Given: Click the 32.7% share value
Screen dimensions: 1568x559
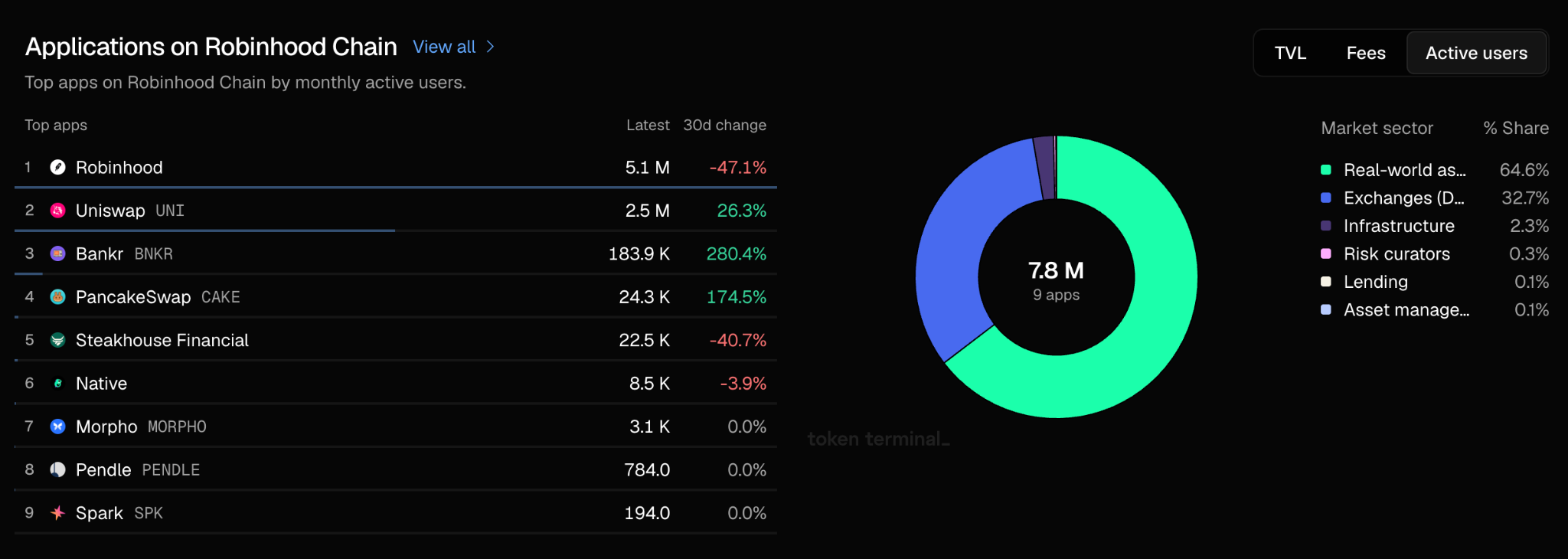Looking at the screenshot, I should coord(1524,198).
